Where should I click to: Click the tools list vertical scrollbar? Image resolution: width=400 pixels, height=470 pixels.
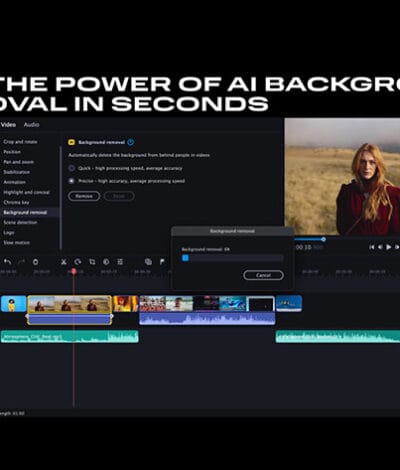(61, 198)
